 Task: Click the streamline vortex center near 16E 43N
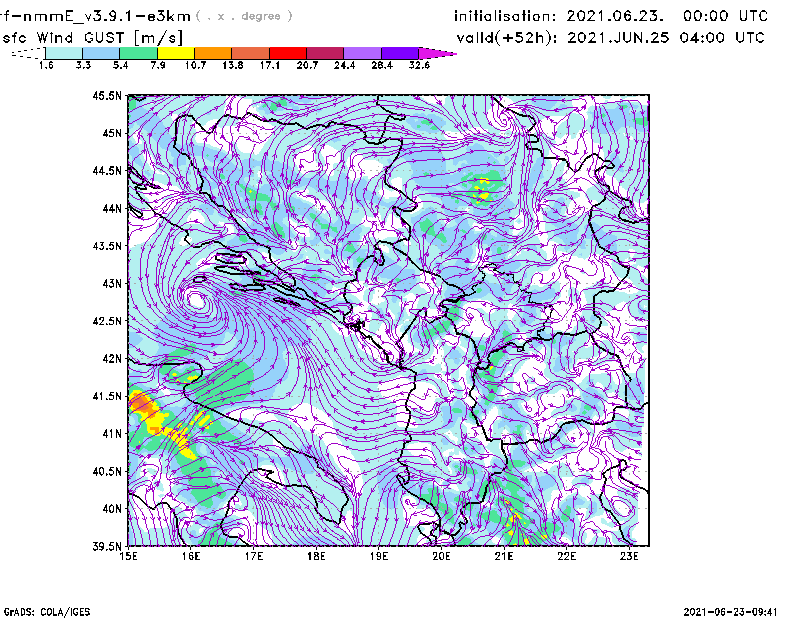[195, 300]
